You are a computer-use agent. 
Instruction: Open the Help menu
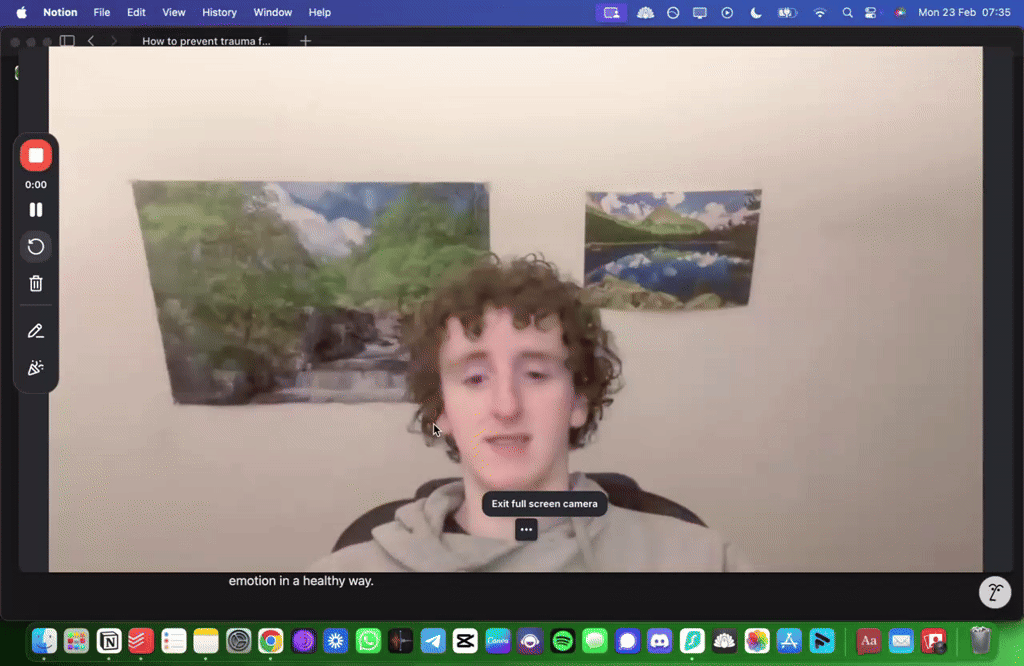319,12
